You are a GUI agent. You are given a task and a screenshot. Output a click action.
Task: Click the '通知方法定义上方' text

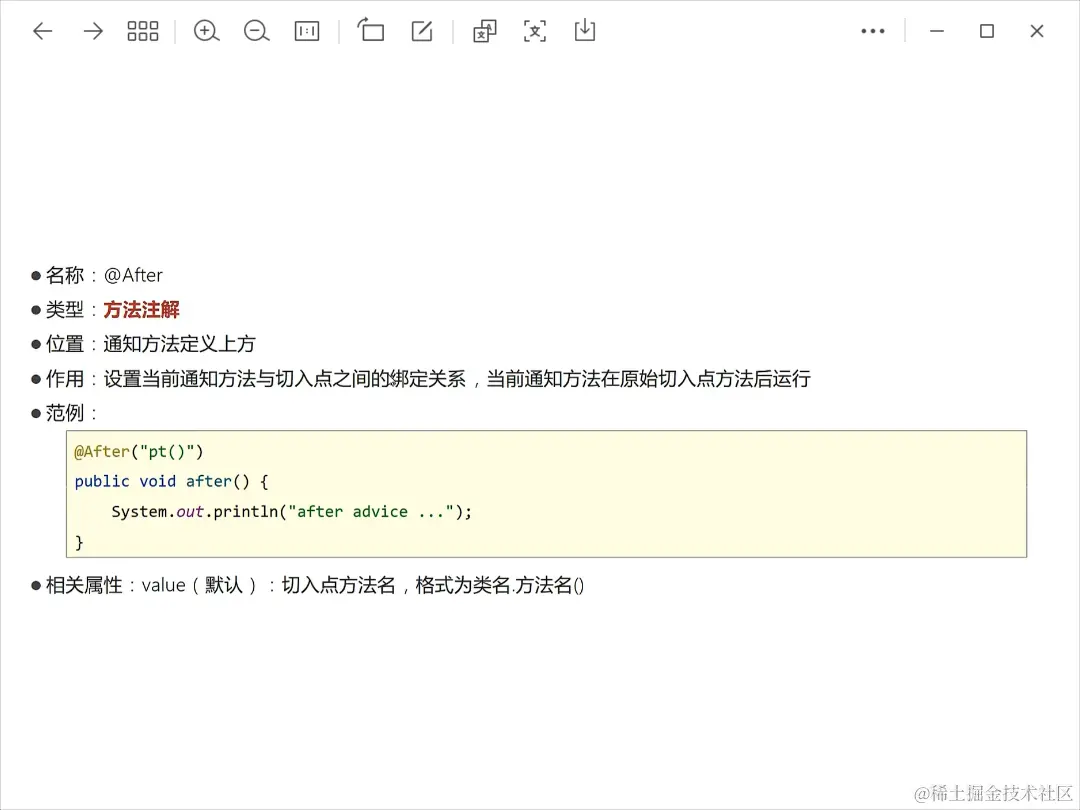(179, 344)
